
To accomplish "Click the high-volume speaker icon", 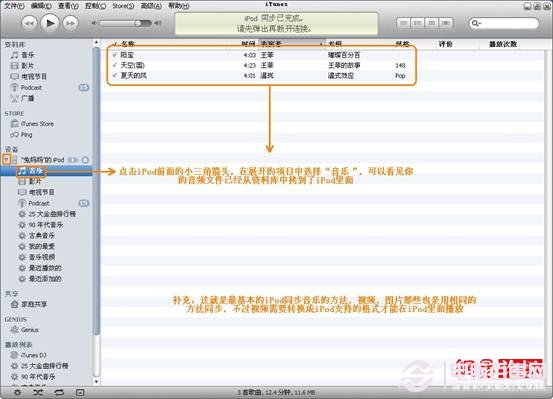I will point(158,23).
